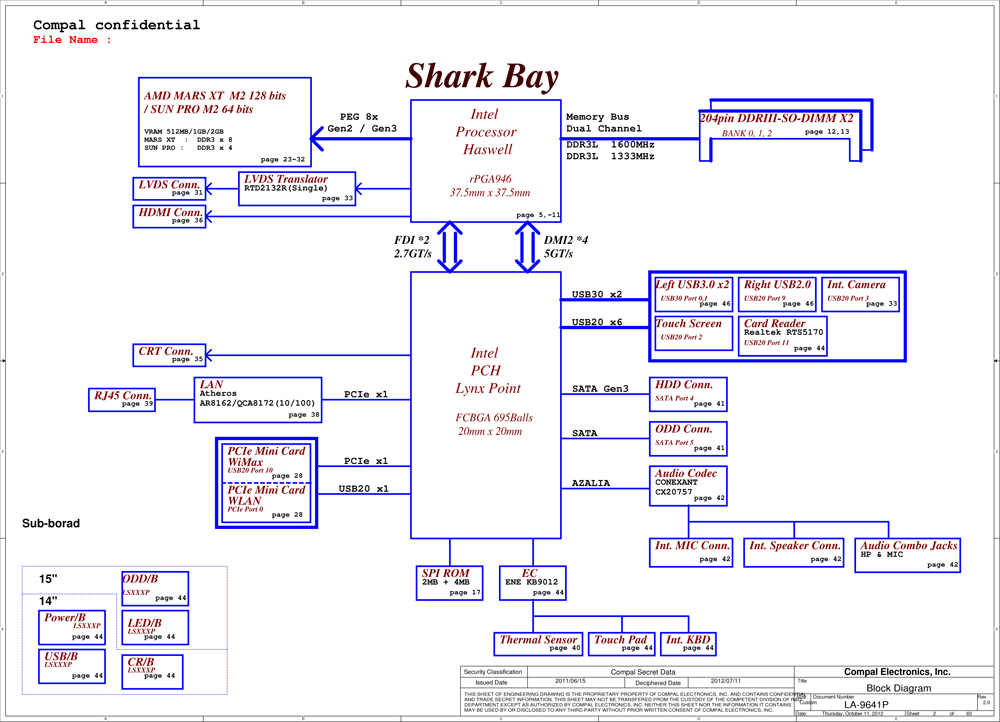Click the Int. Speaker Conn. box
Image resolution: width=1000 pixels, height=722 pixels.
pos(794,552)
